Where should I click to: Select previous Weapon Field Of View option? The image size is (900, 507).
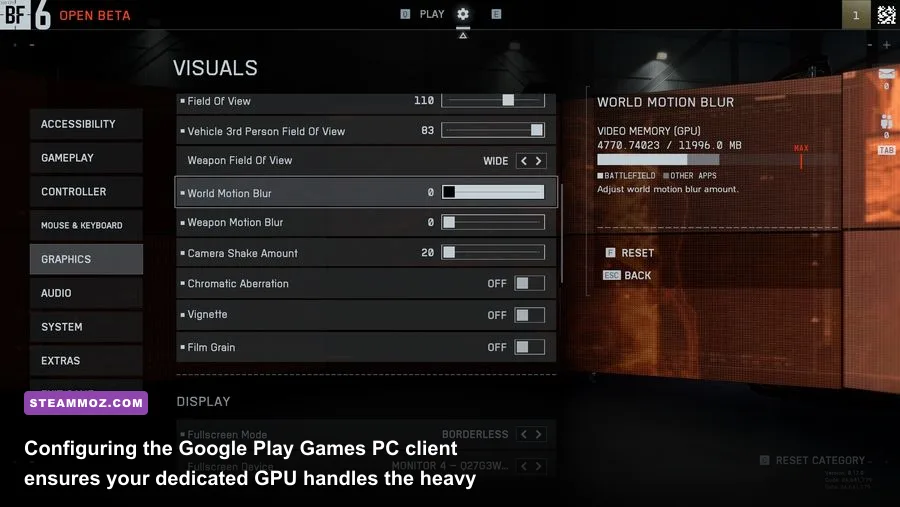pos(523,161)
